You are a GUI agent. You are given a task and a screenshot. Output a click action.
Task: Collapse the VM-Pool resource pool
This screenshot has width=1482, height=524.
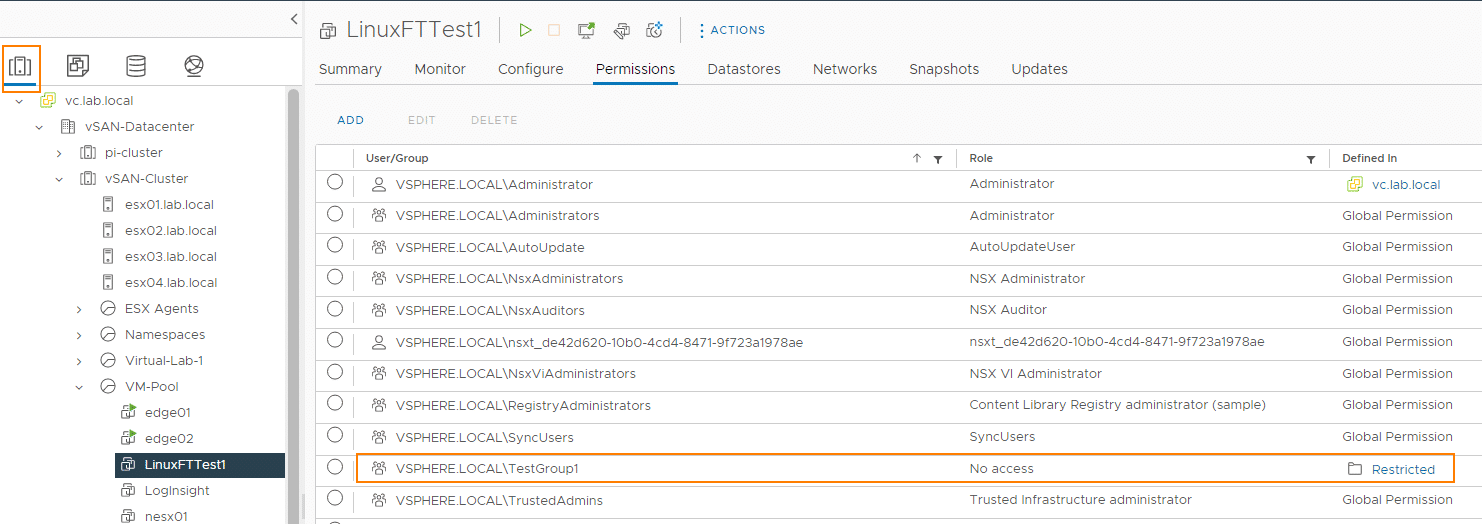pyautogui.click(x=79, y=387)
